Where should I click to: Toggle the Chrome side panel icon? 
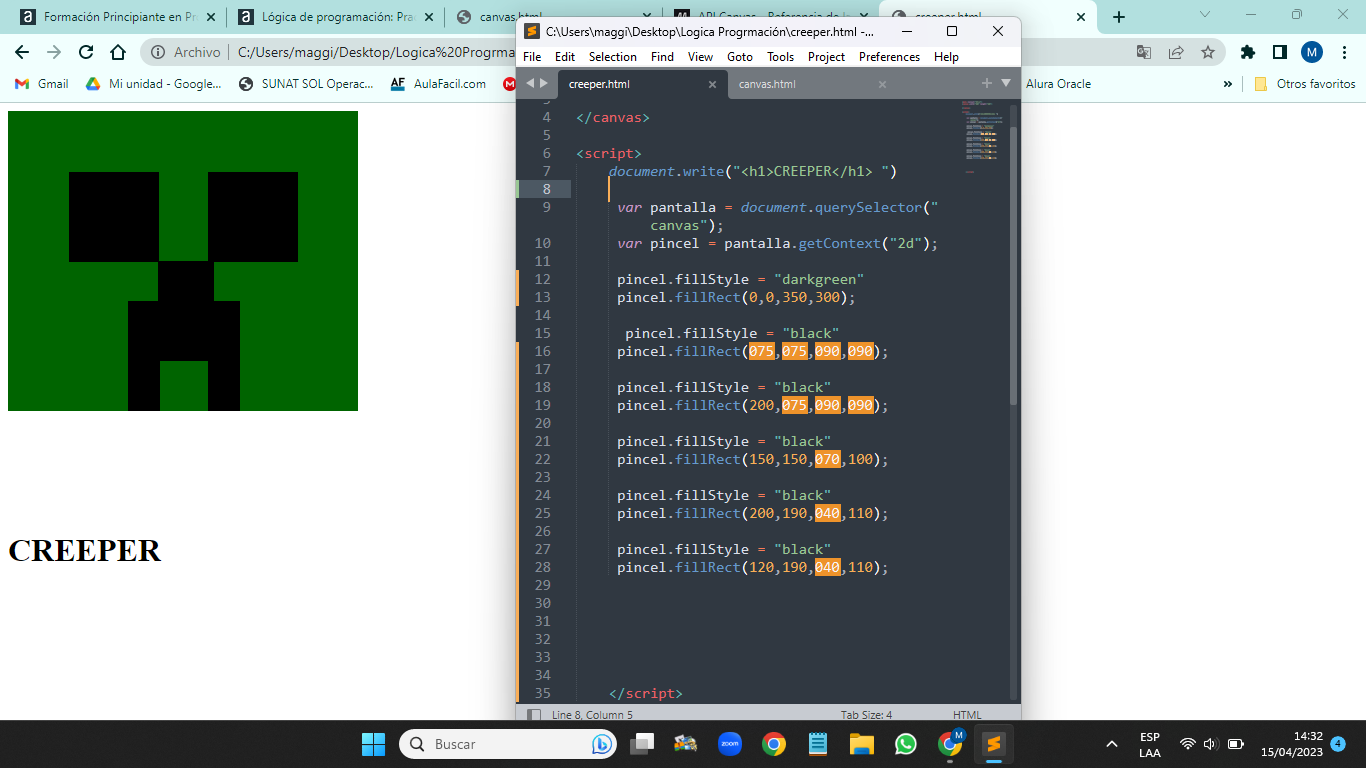click(x=1279, y=52)
